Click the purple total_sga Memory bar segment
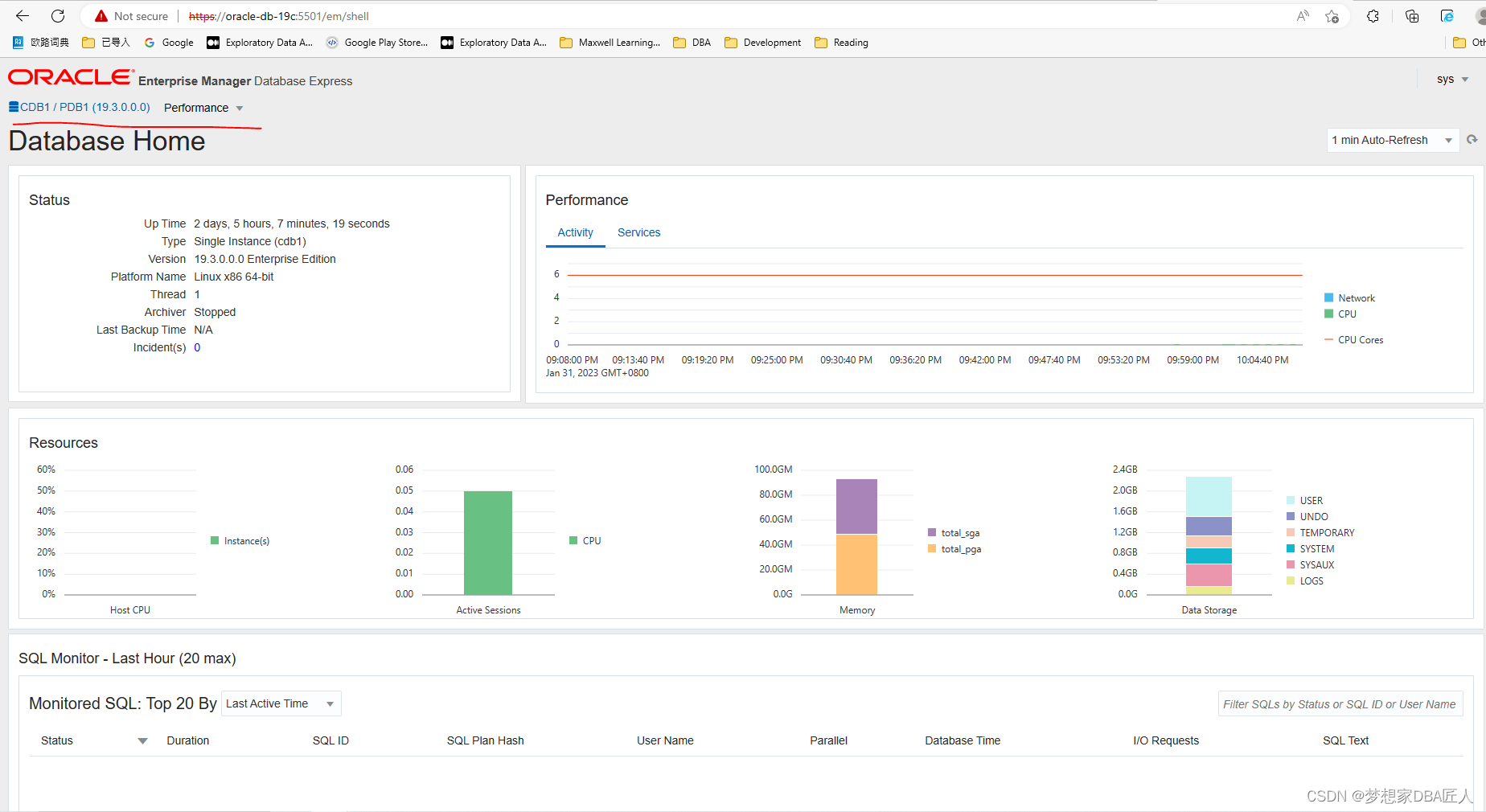 [x=856, y=506]
